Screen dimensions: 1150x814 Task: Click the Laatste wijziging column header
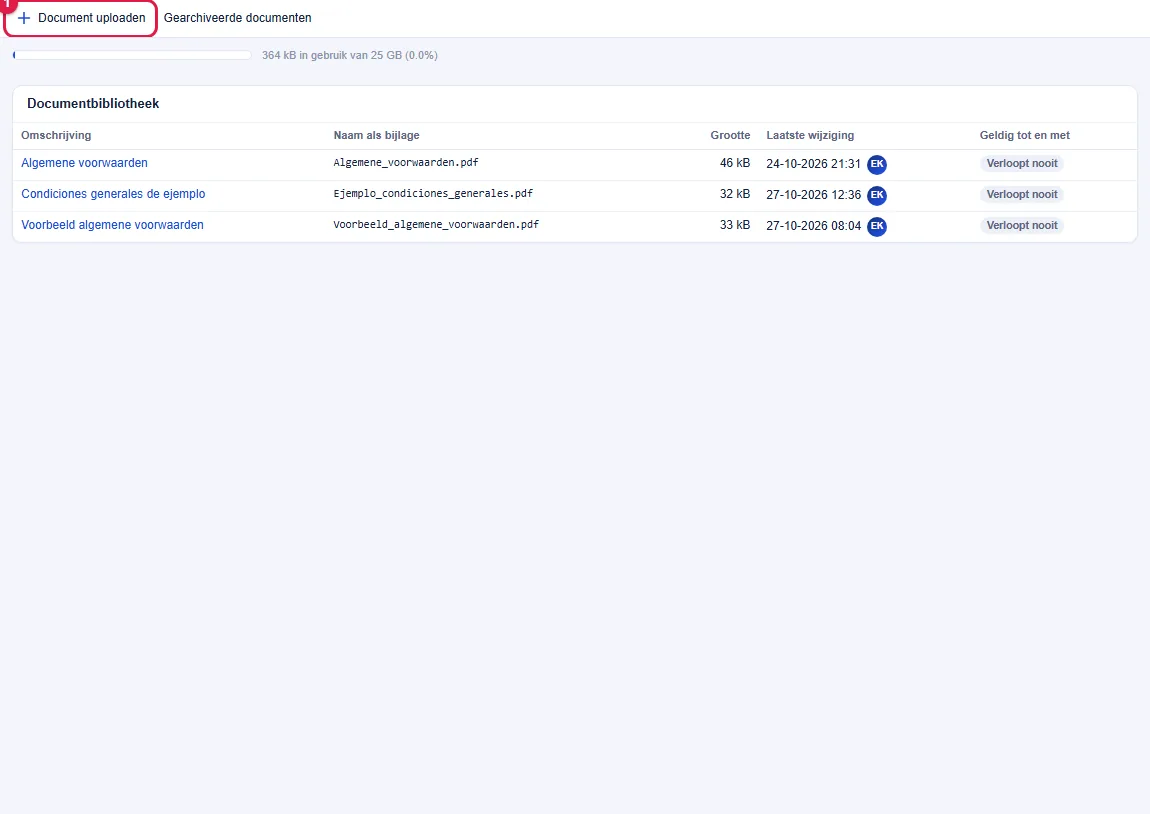coord(810,135)
